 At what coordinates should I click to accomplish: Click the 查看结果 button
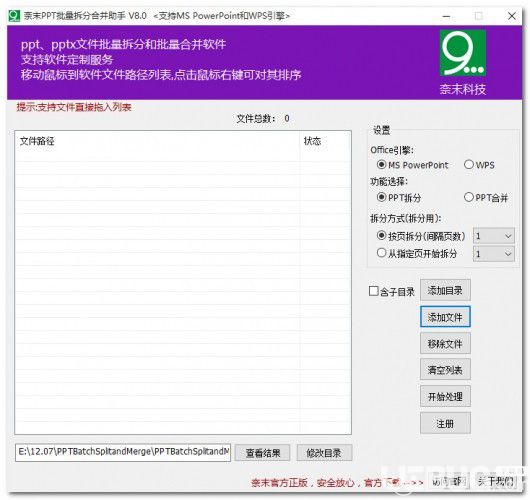[x=263, y=453]
